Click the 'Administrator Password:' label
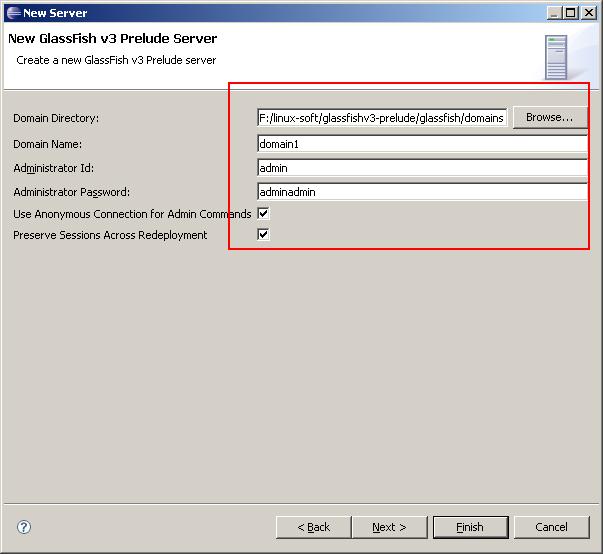Viewport: 603px width, 554px height. coord(72,192)
